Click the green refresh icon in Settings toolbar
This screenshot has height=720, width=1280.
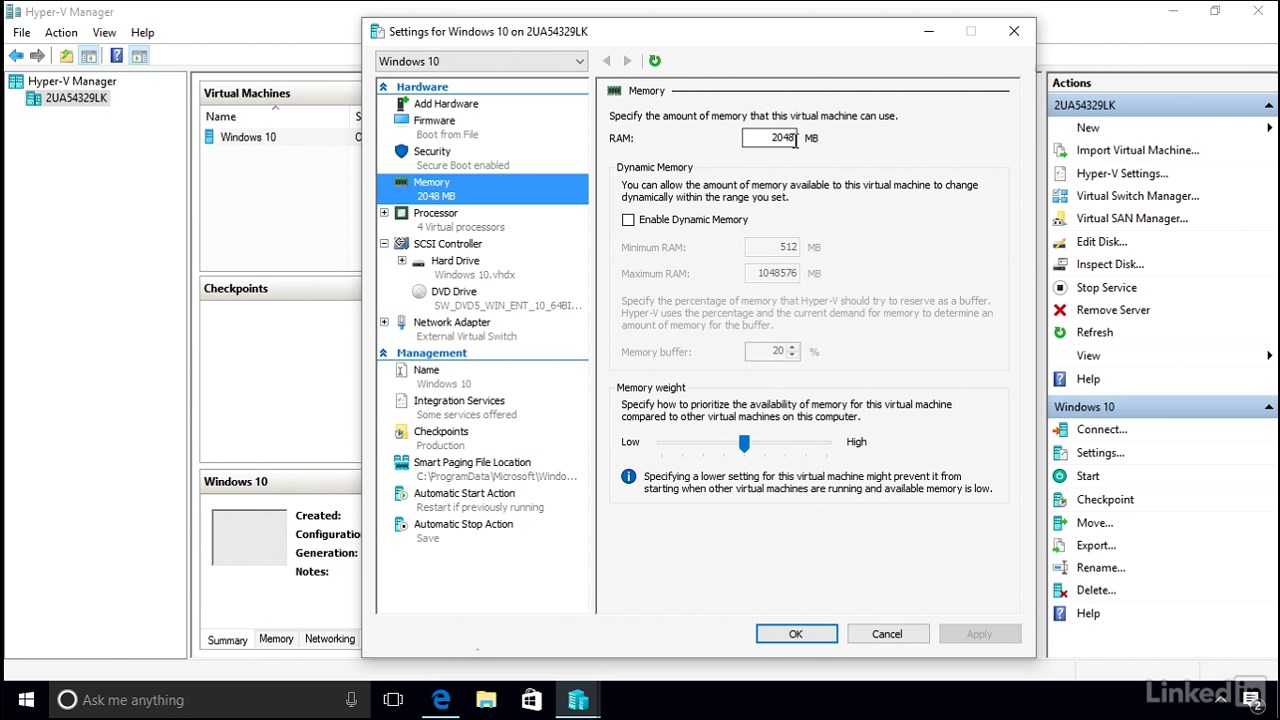[x=655, y=61]
